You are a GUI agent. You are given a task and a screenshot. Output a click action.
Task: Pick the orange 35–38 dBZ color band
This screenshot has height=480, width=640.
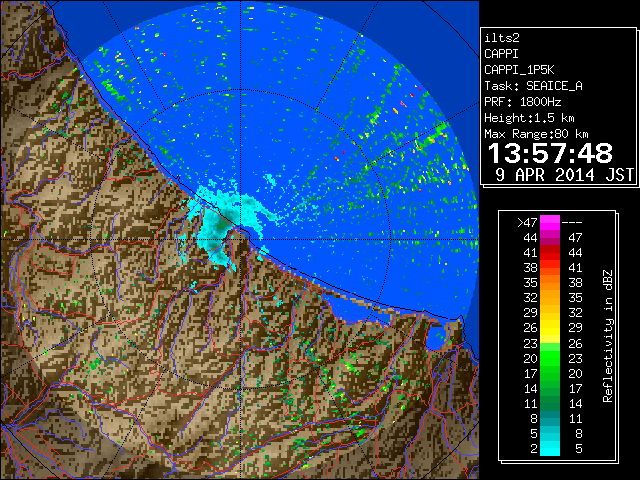tap(550, 283)
